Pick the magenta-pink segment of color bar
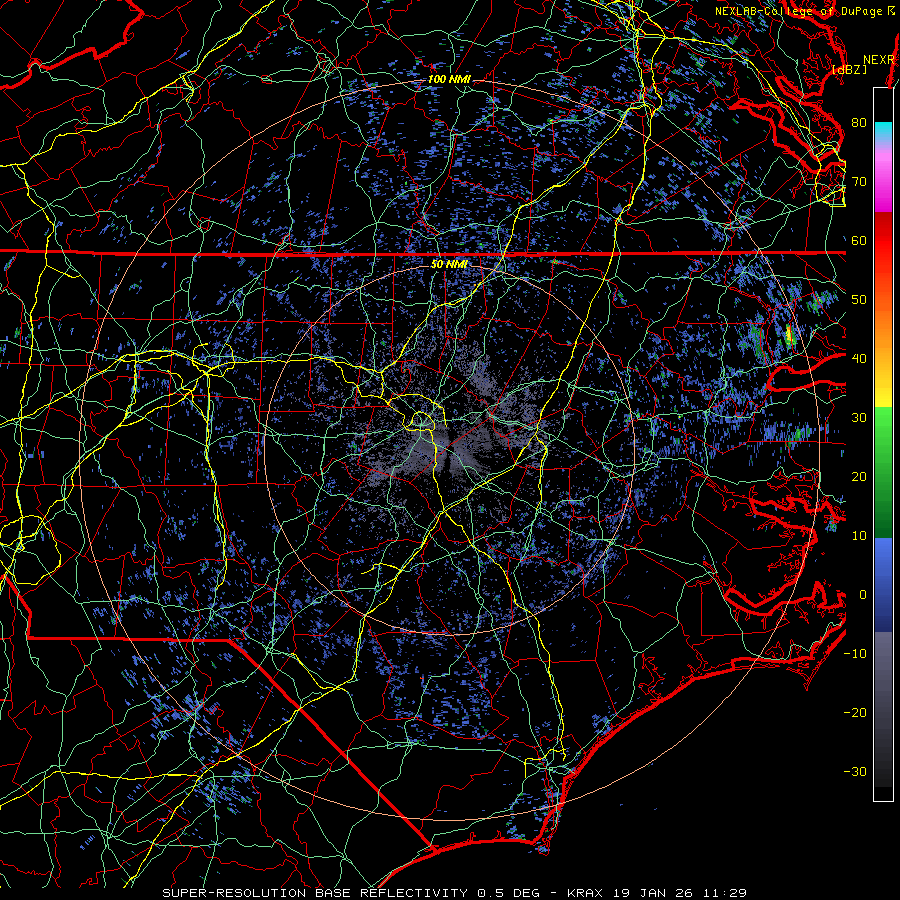 pos(883,178)
